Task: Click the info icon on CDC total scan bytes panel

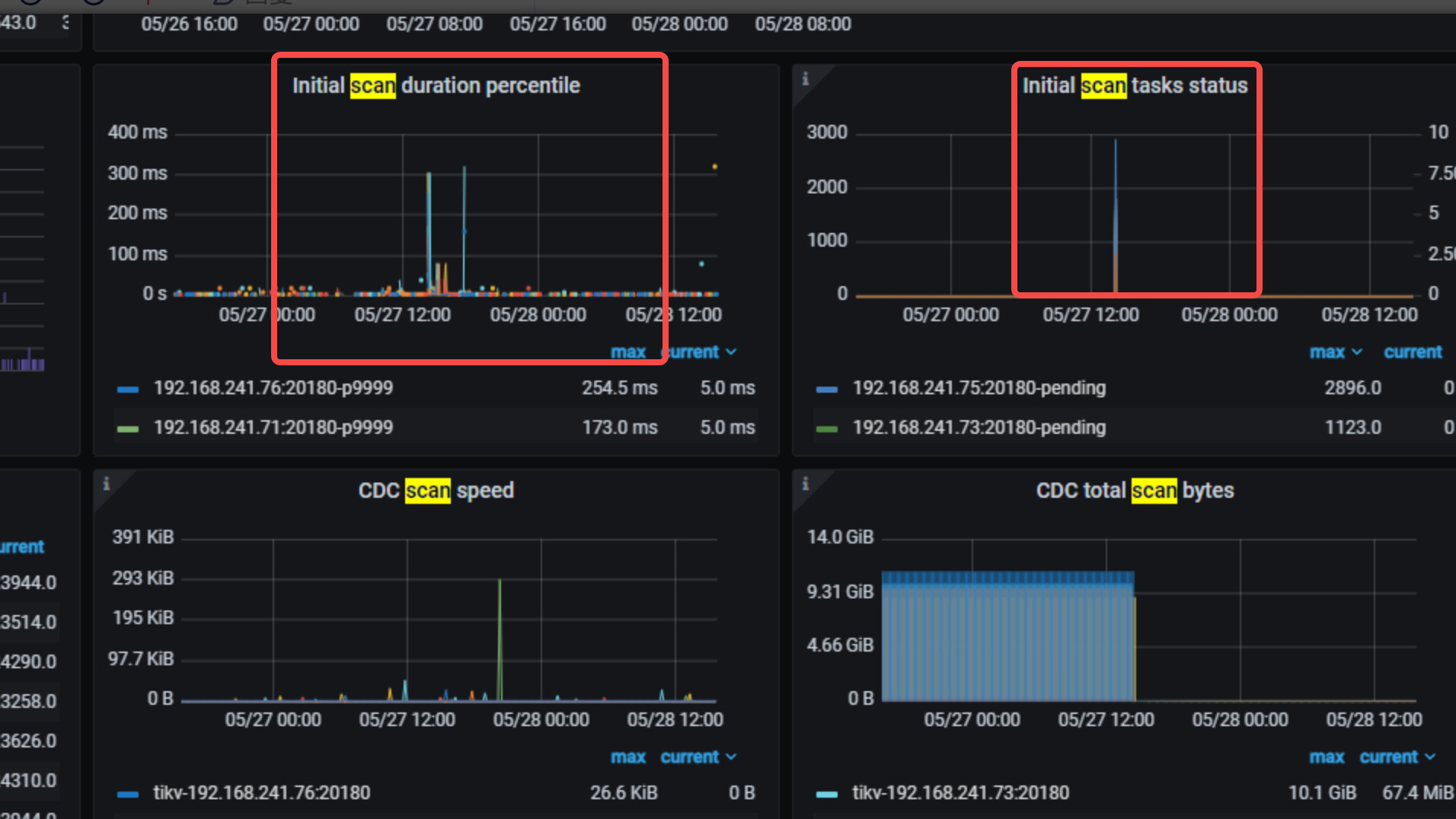Action: point(805,483)
